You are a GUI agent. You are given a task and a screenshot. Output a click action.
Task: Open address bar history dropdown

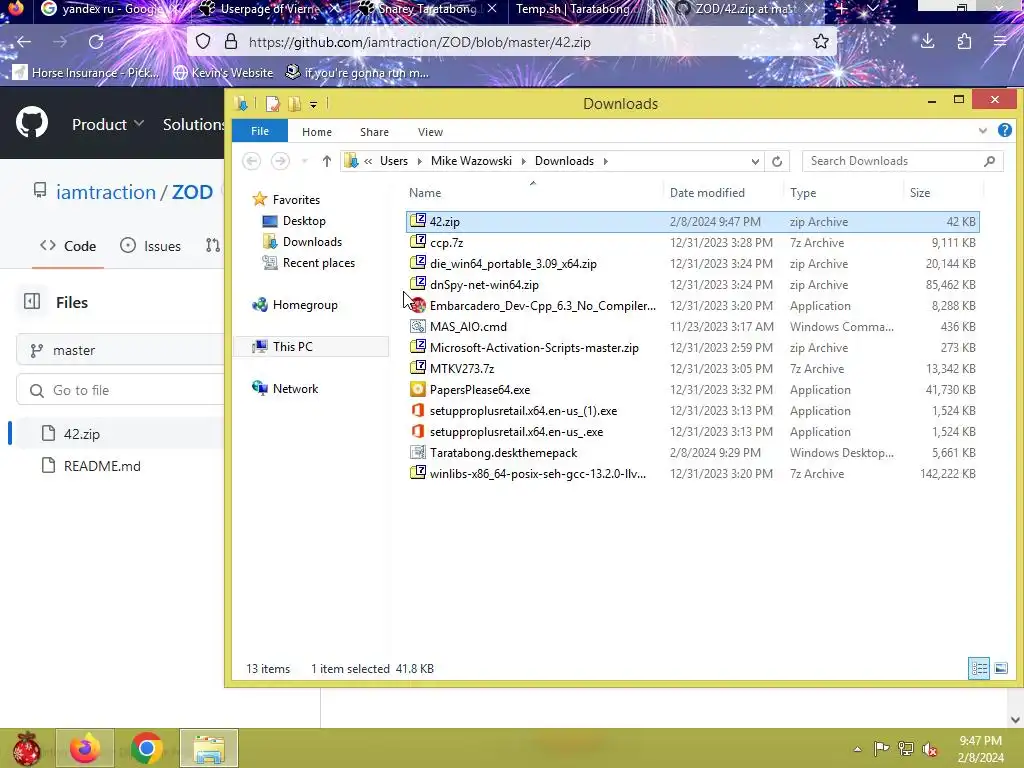tap(755, 161)
